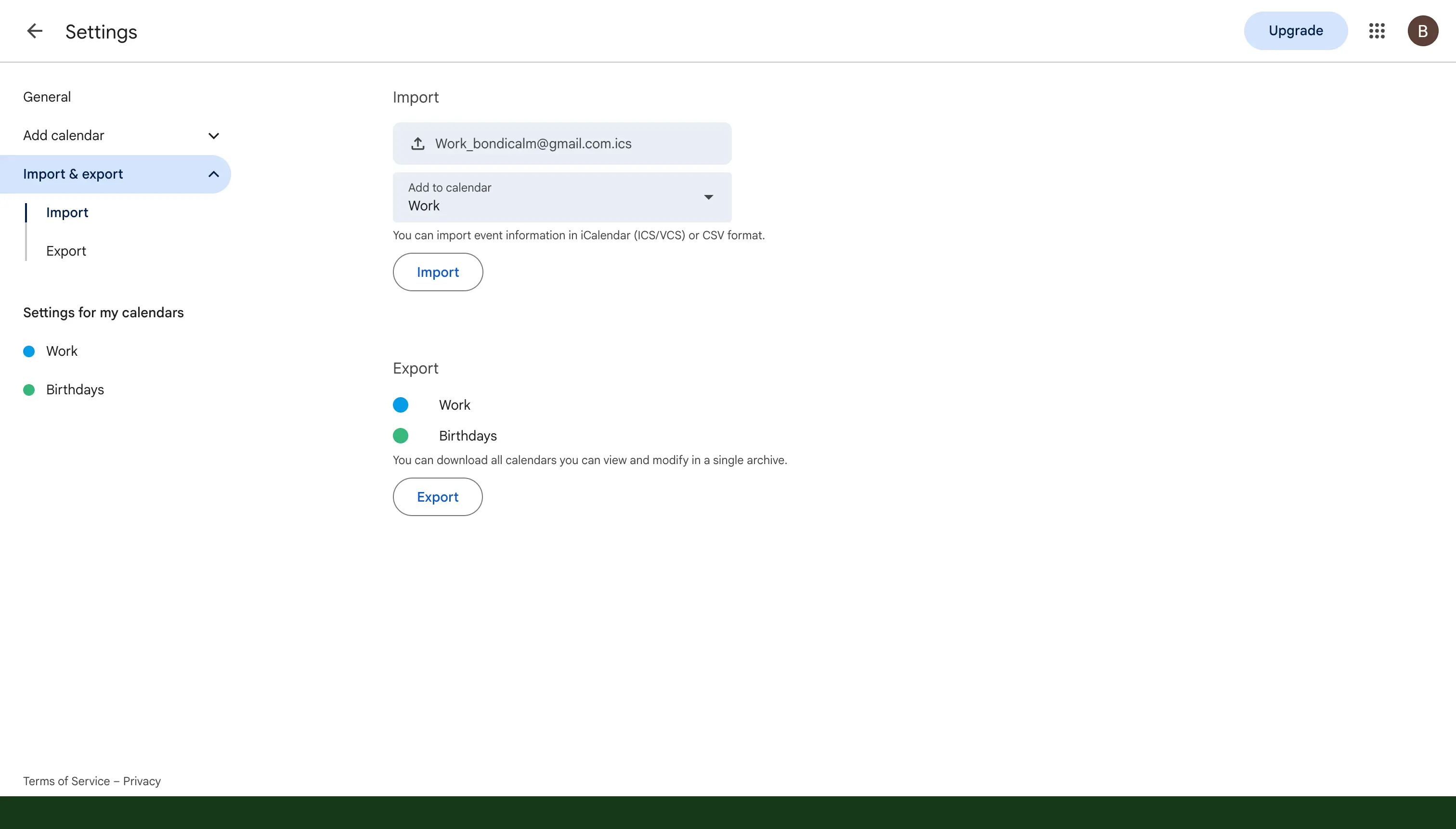Open the Google apps grid
The height and width of the screenshot is (829, 1456).
point(1376,31)
